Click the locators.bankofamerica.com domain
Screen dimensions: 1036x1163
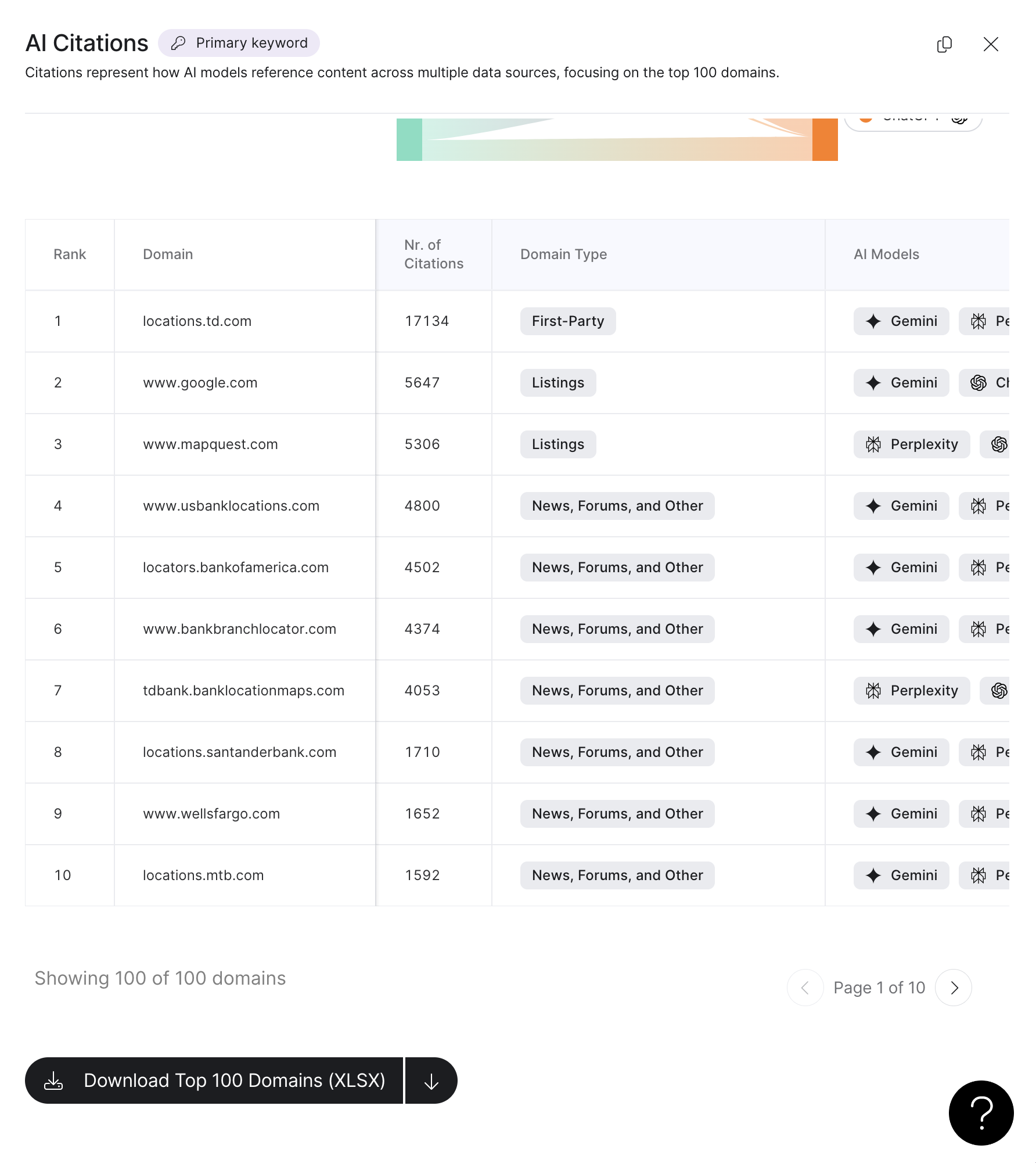[236, 568]
